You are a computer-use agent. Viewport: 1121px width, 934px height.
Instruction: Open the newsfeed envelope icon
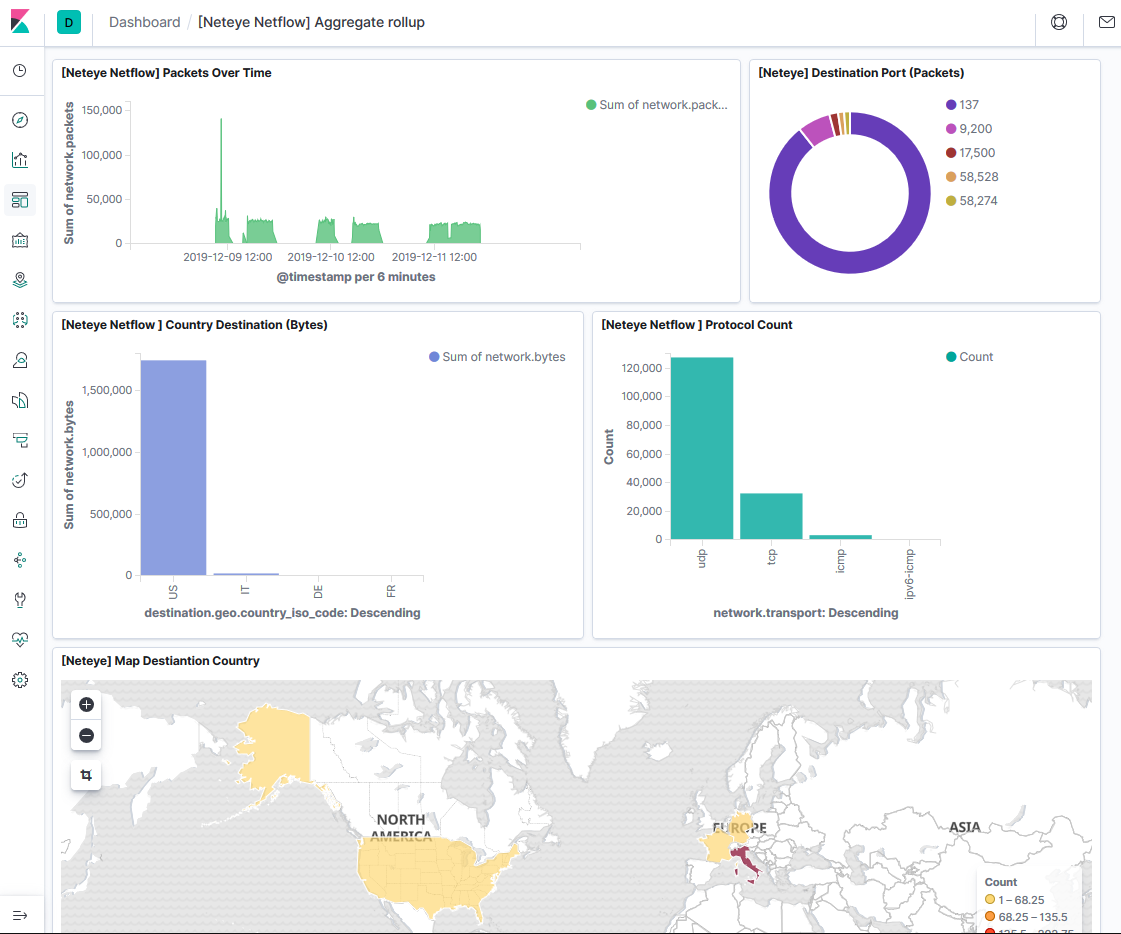tap(1106, 22)
